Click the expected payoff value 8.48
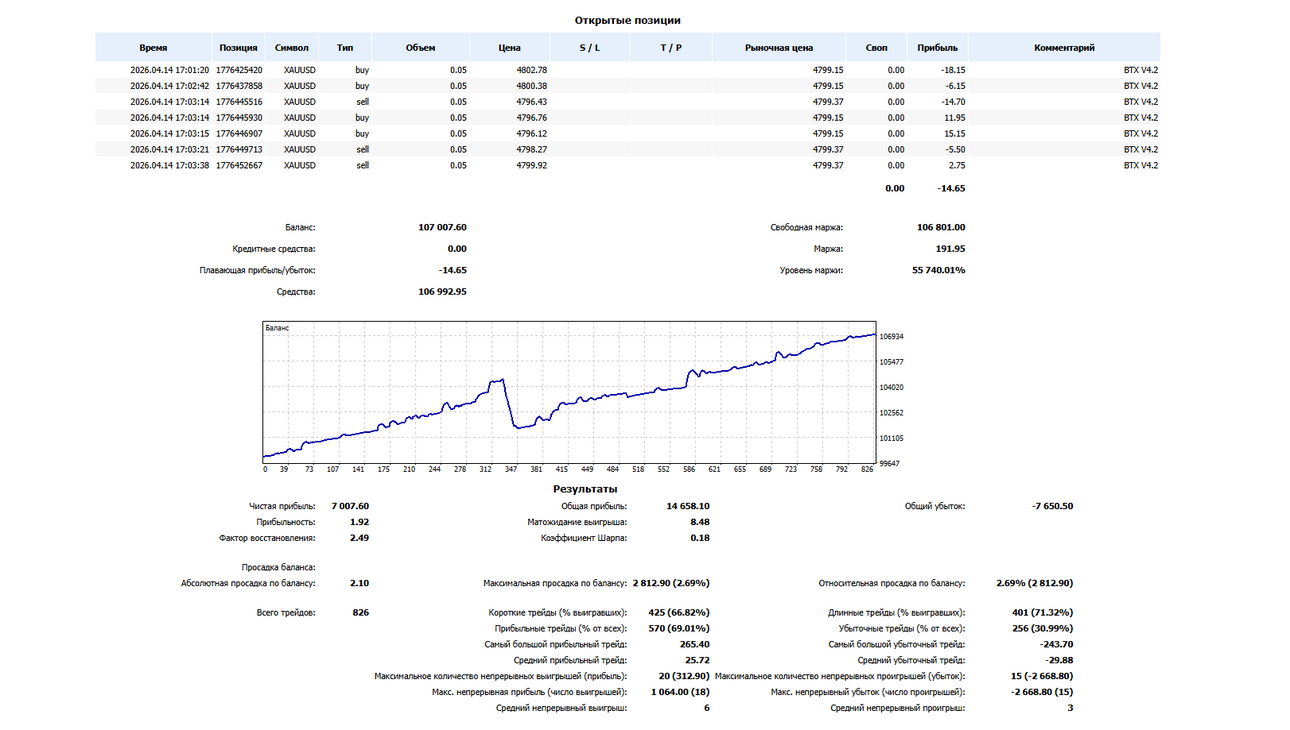The height and width of the screenshot is (730, 1290). pos(700,522)
